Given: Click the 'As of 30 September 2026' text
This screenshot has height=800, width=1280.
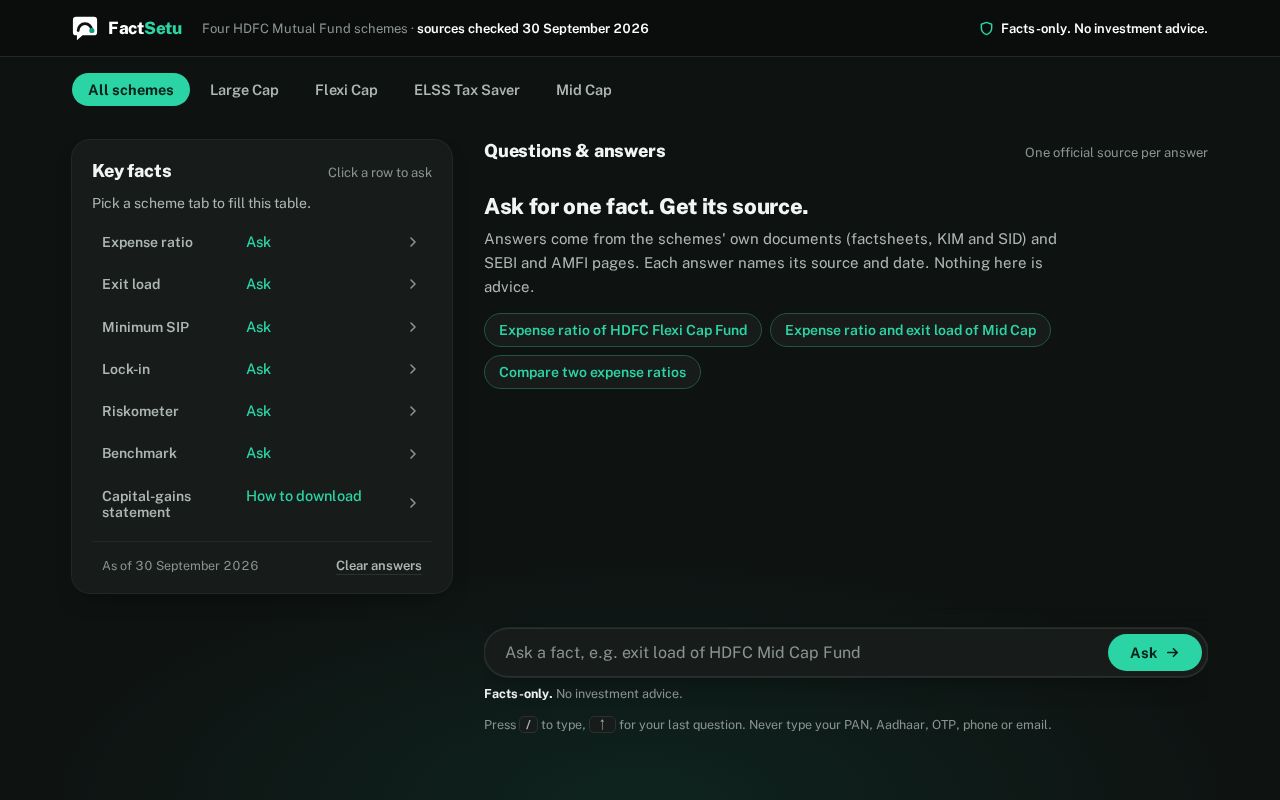Looking at the screenshot, I should (x=180, y=566).
